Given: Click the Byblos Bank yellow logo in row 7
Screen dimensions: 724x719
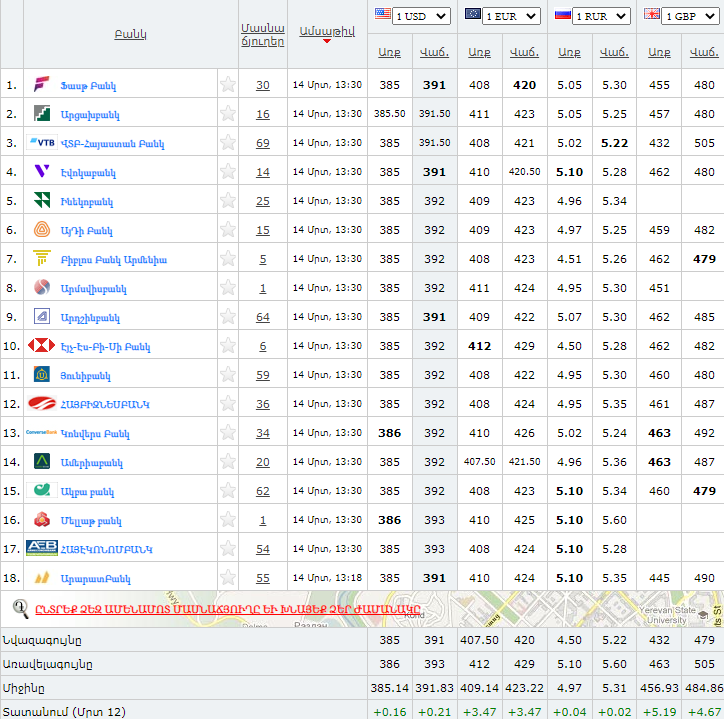Looking at the screenshot, I should tap(42, 258).
